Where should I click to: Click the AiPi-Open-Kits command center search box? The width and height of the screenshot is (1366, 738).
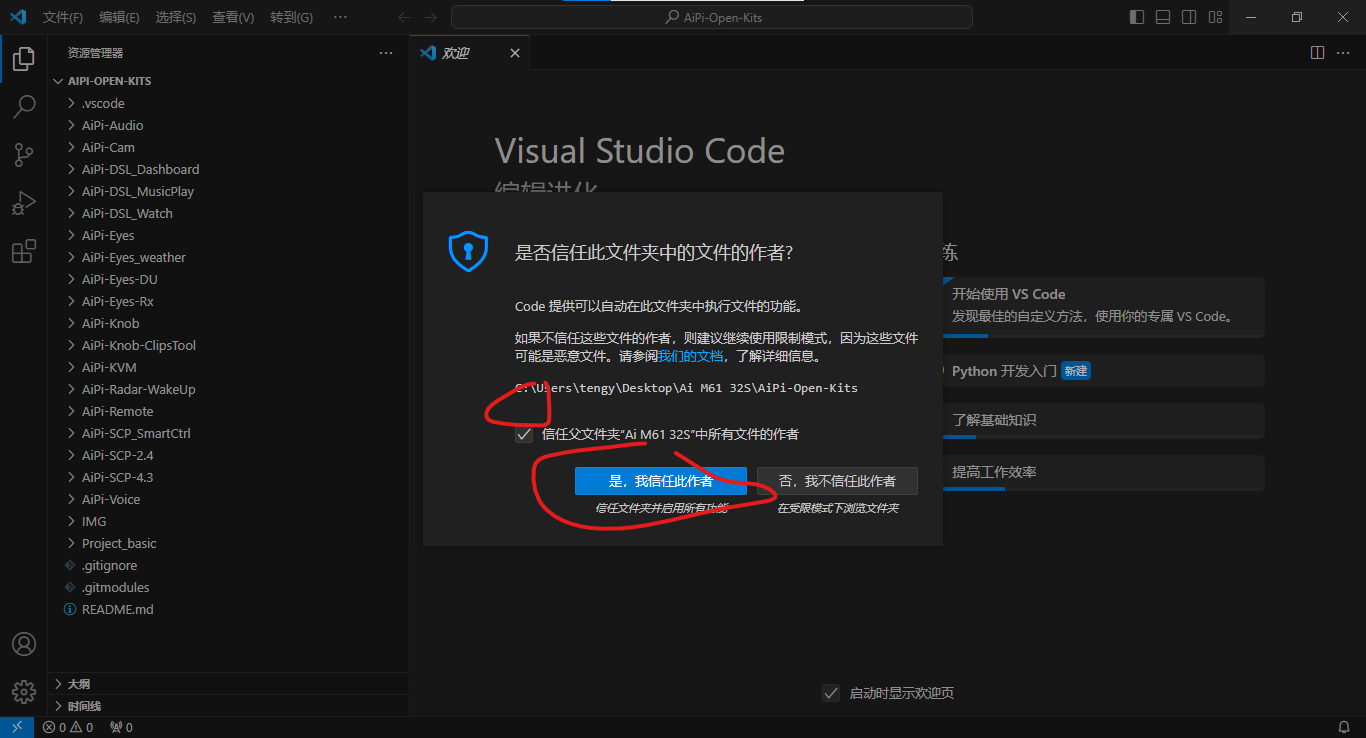tap(712, 17)
